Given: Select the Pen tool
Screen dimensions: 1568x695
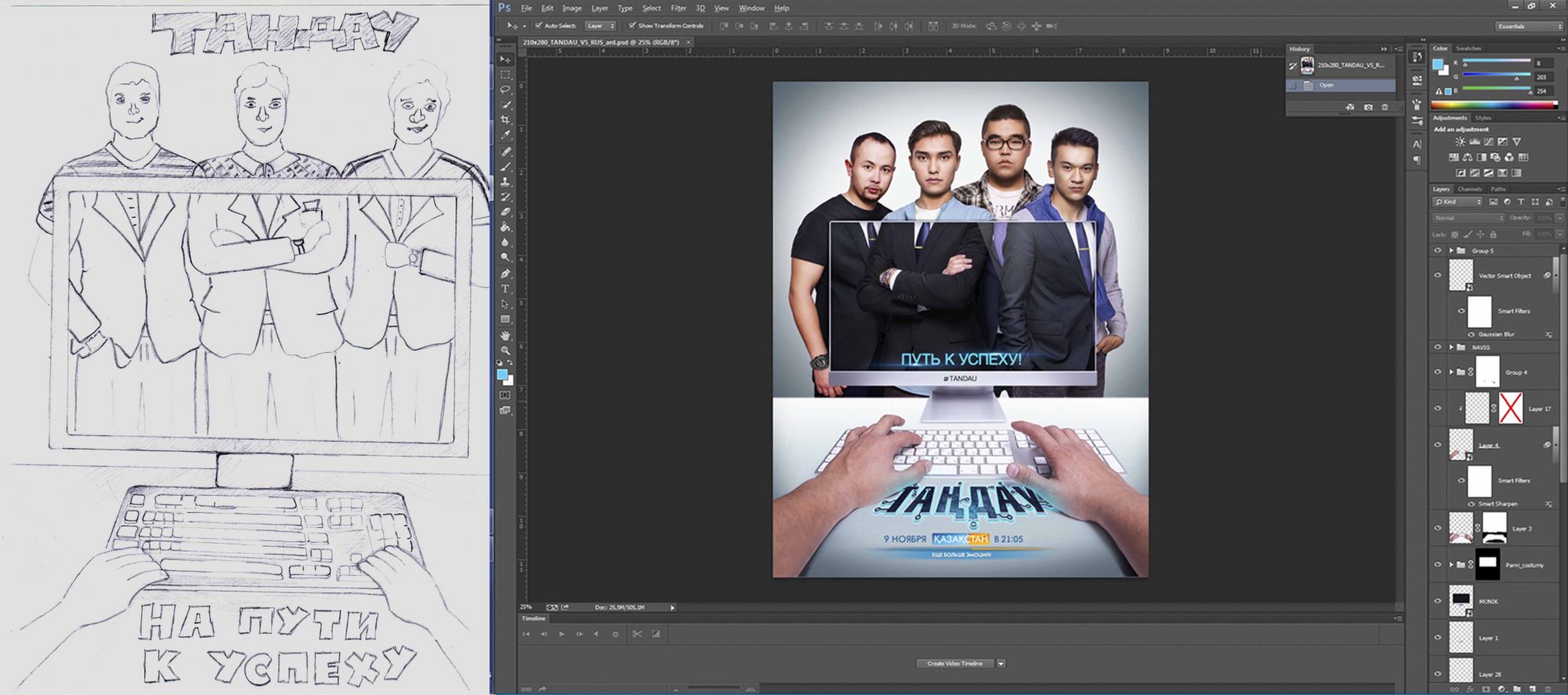Looking at the screenshot, I should [505, 274].
